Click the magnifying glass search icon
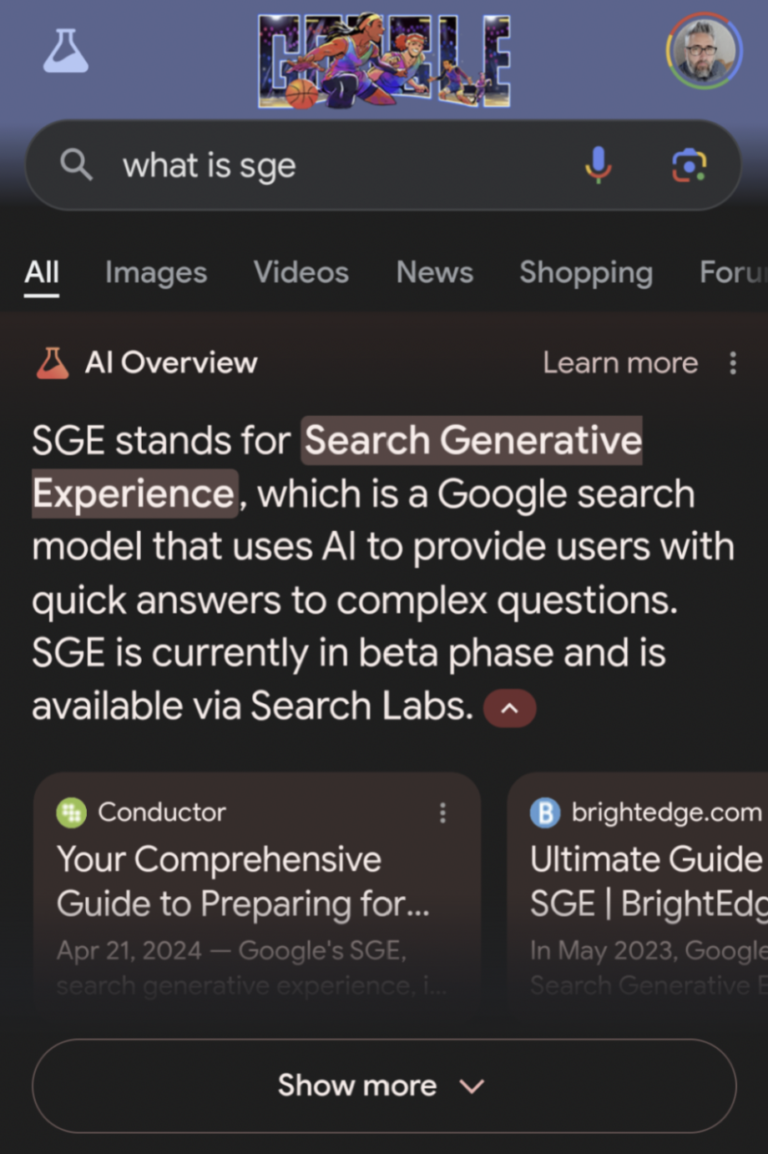768x1154 pixels. [x=77, y=165]
